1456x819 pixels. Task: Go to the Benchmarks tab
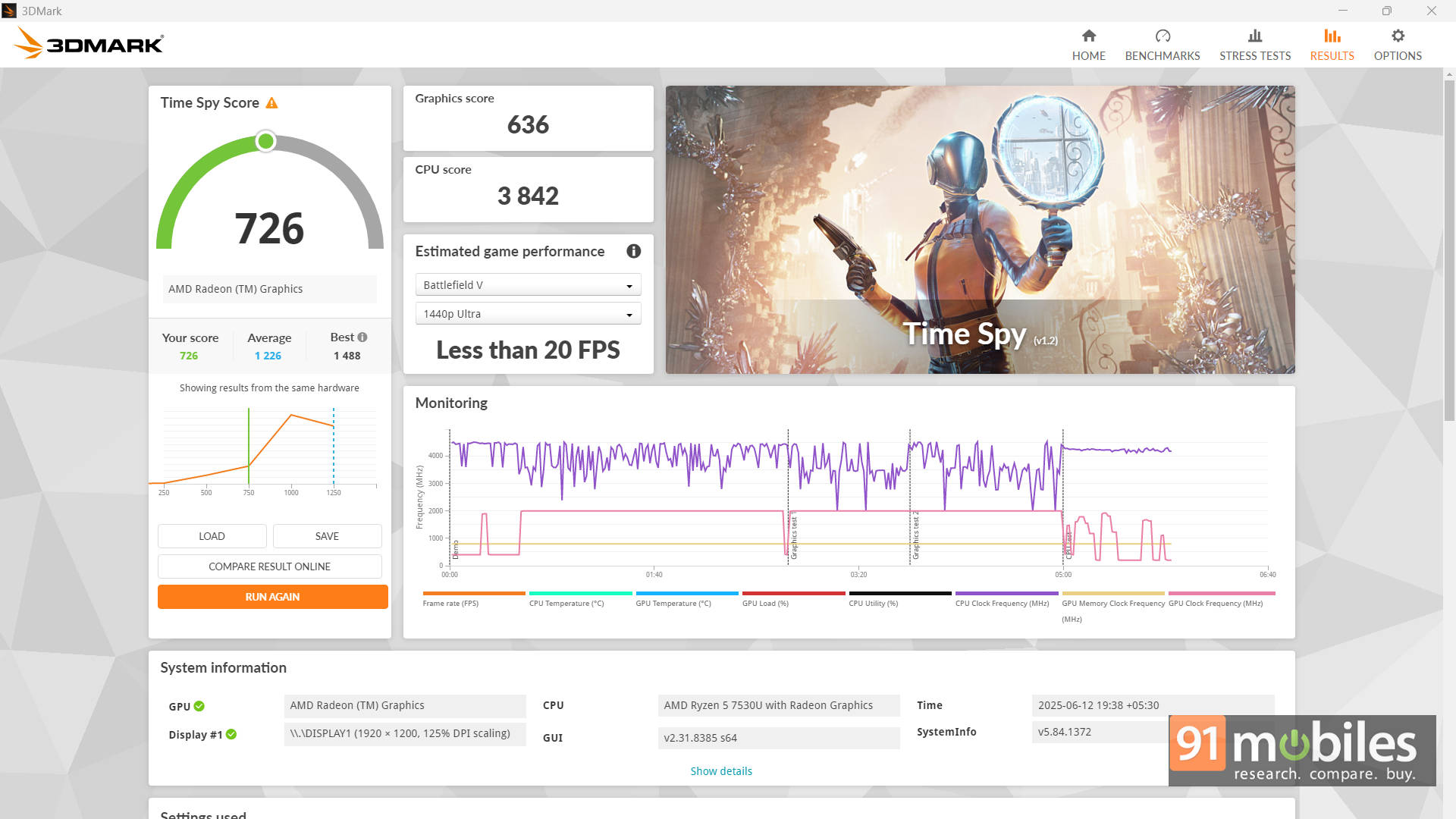point(1162,45)
